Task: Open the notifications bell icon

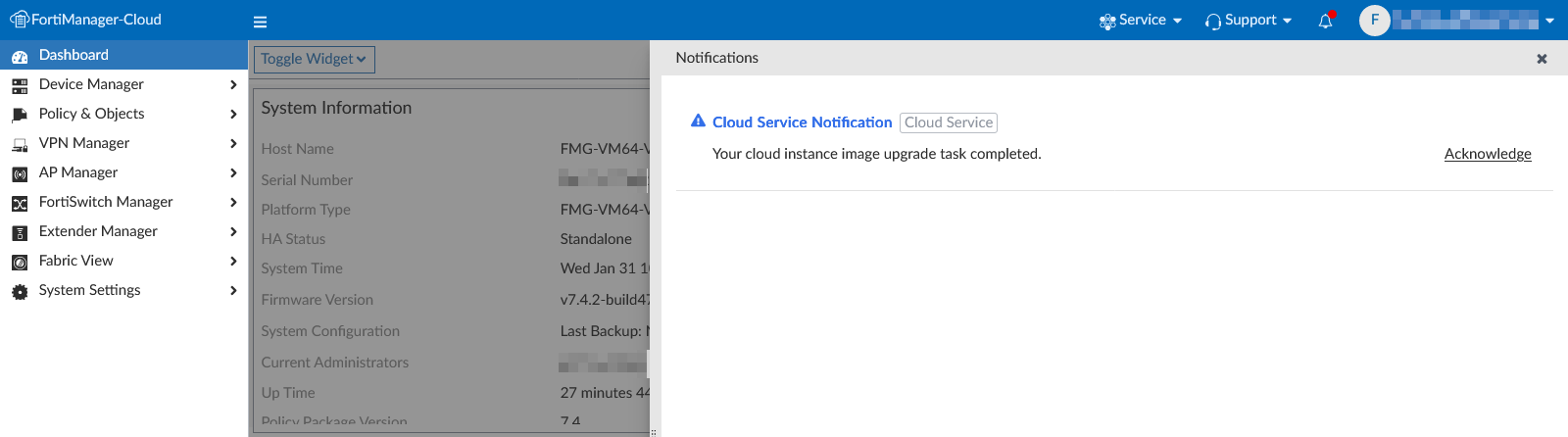Action: pyautogui.click(x=1326, y=21)
